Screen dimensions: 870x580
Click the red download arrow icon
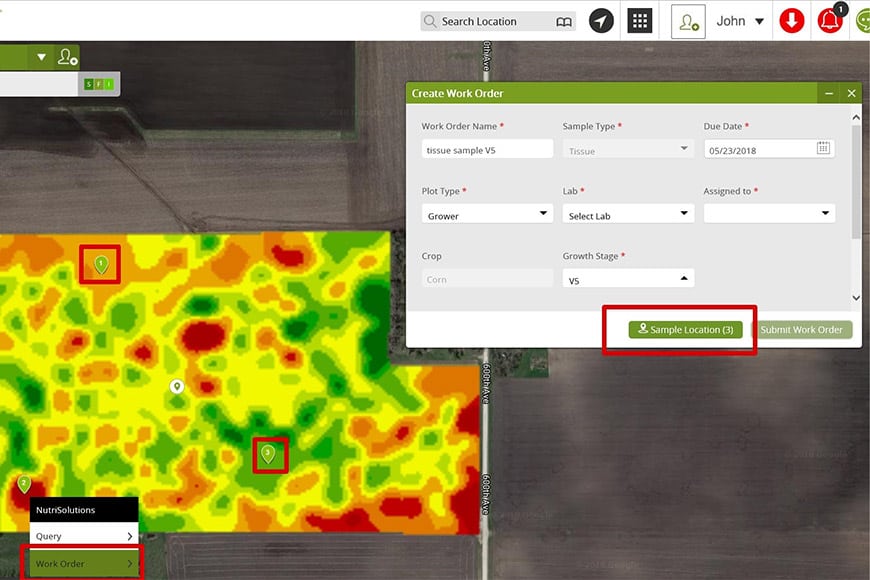pyautogui.click(x=792, y=21)
